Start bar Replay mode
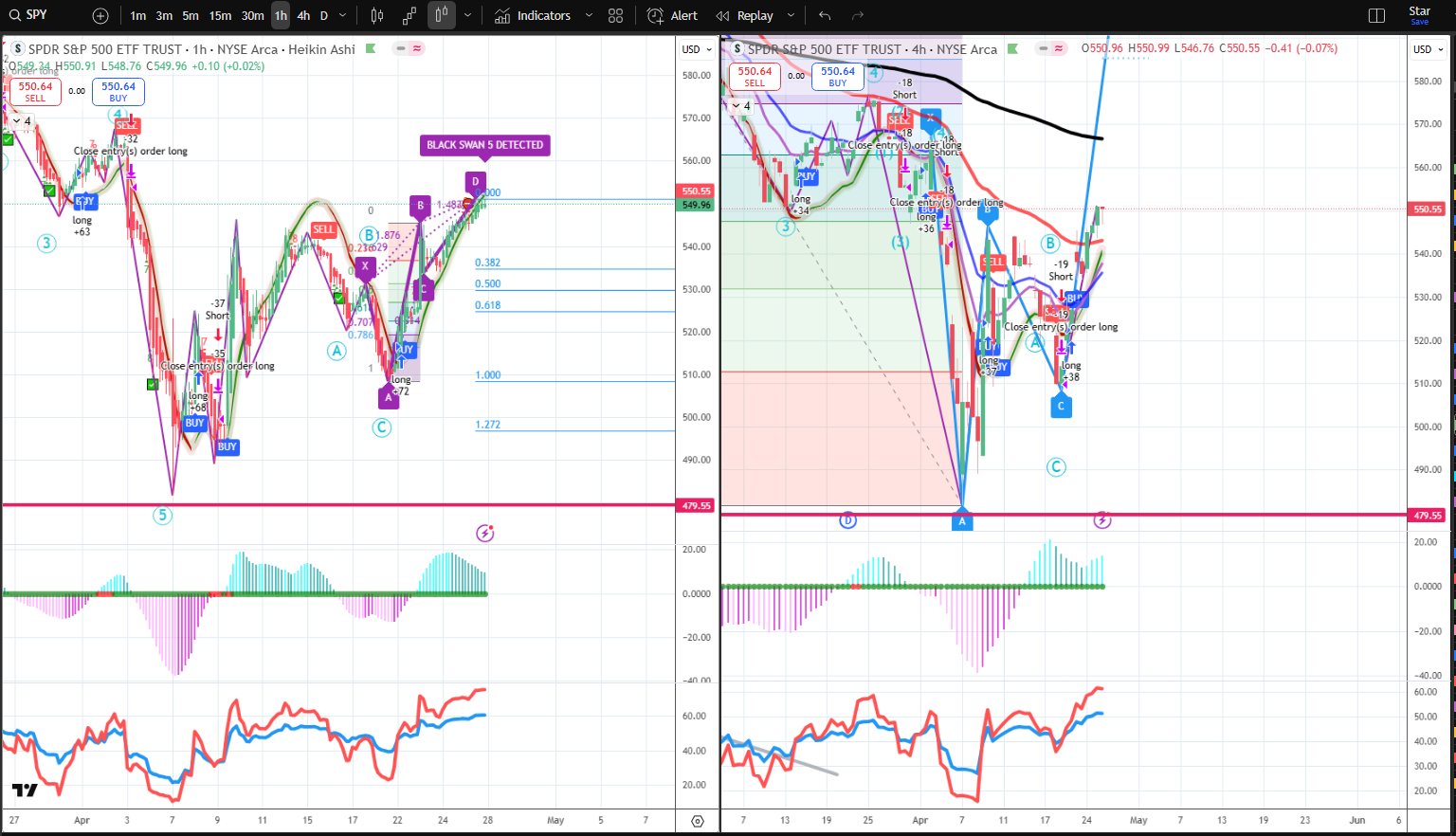Image resolution: width=1456 pixels, height=836 pixels. click(x=745, y=16)
